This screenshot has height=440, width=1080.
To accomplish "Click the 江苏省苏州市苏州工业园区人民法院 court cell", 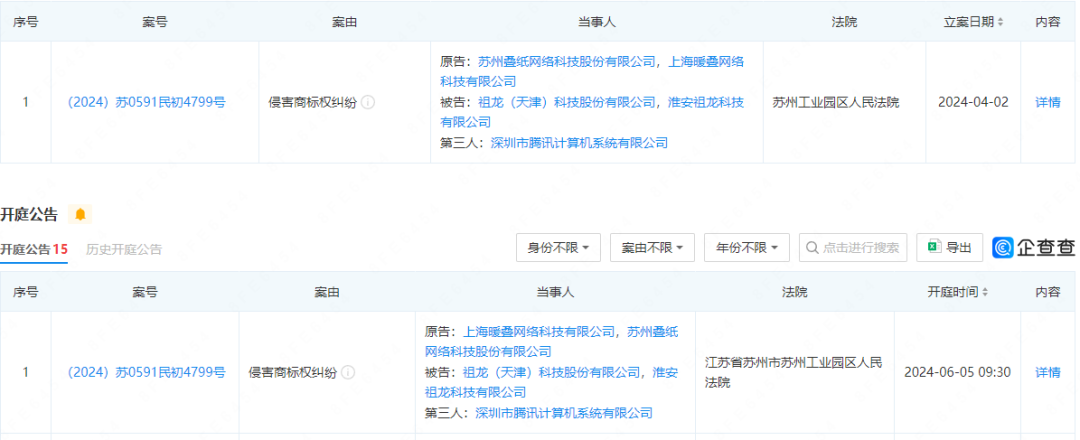I will pos(794,372).
